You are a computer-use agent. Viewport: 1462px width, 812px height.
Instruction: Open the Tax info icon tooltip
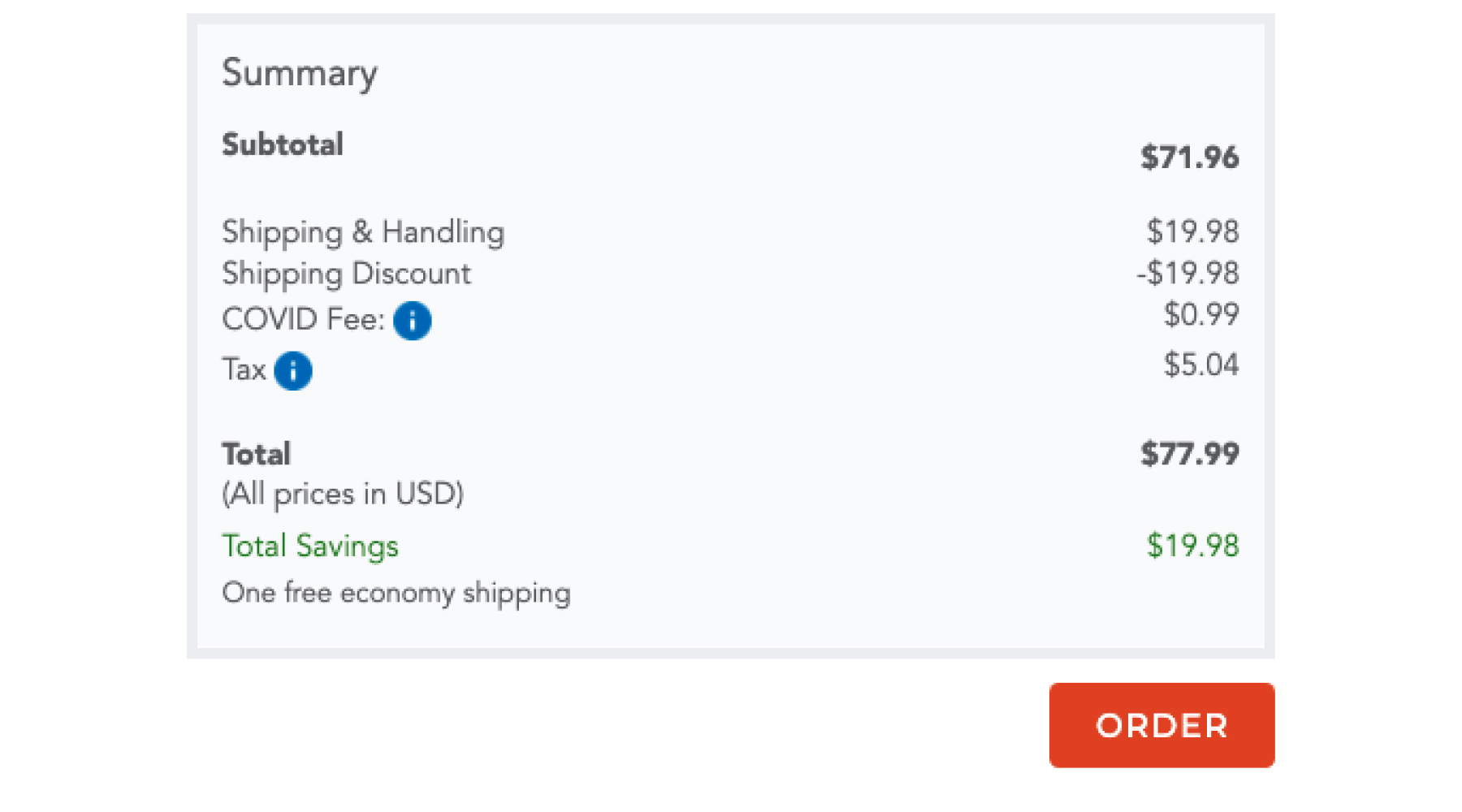pos(293,371)
